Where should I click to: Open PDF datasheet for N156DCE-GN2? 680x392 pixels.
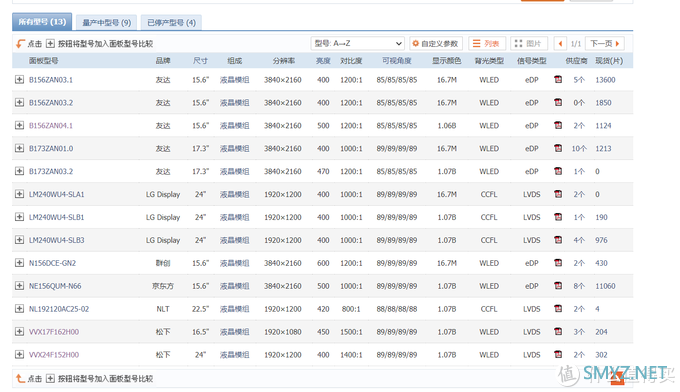click(558, 263)
